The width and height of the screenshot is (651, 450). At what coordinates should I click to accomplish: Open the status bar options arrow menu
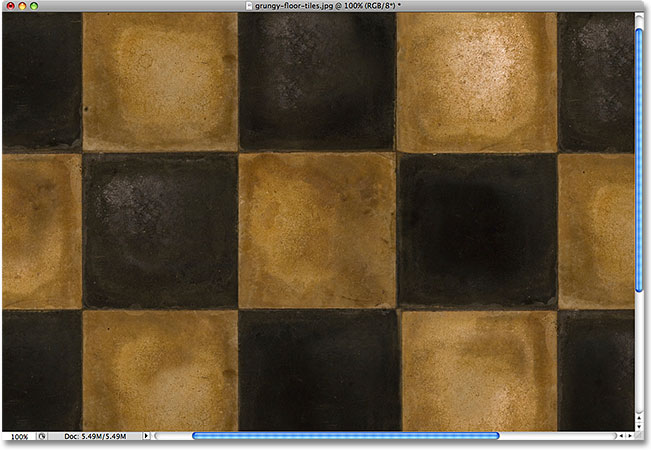click(147, 436)
